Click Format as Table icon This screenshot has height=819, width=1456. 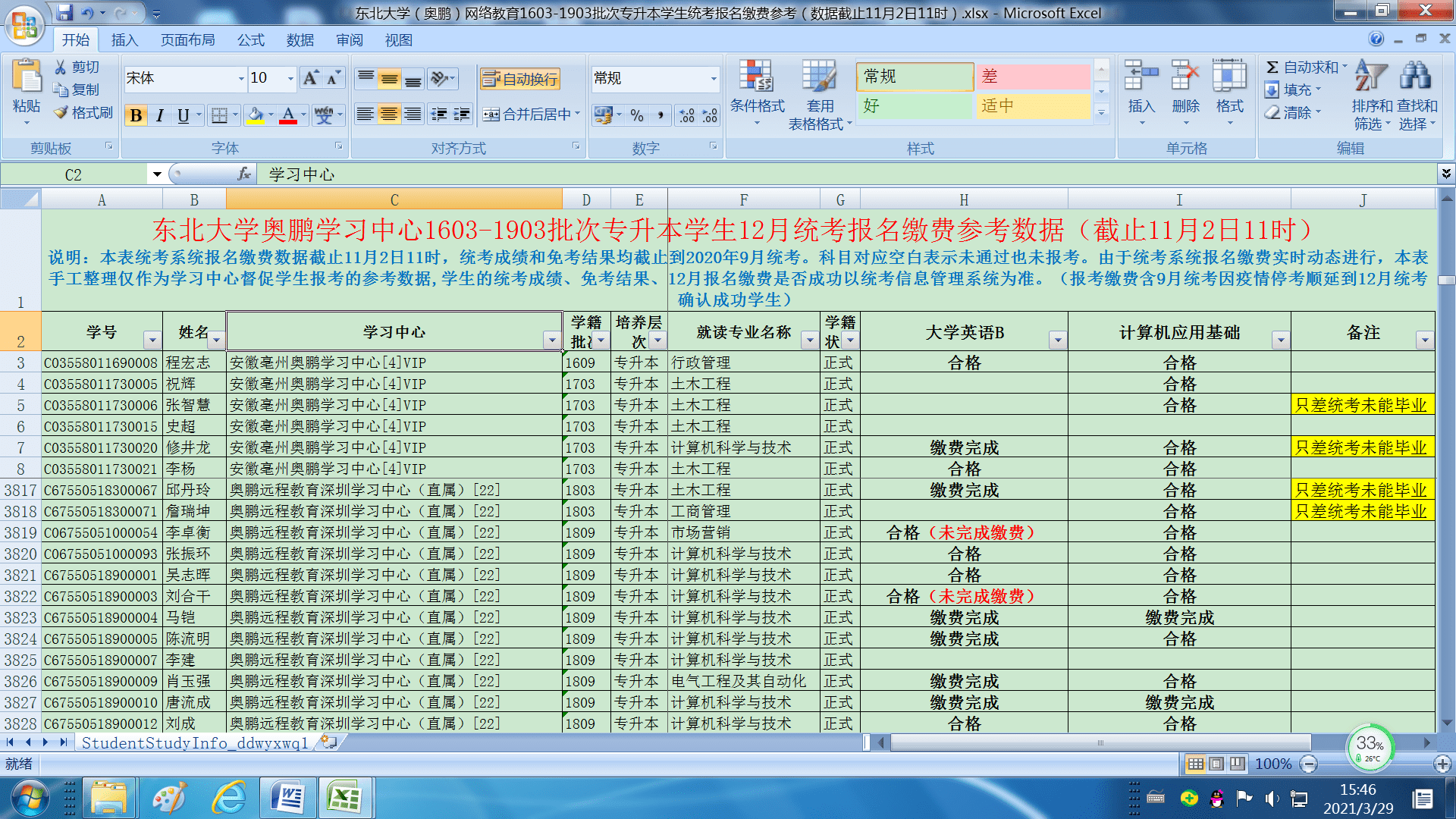click(819, 76)
